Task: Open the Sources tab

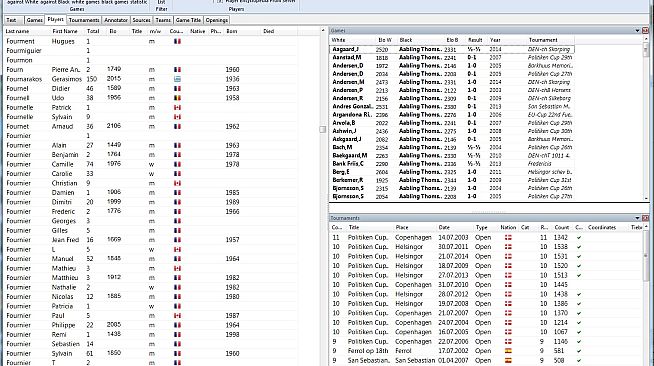Action: point(141,20)
